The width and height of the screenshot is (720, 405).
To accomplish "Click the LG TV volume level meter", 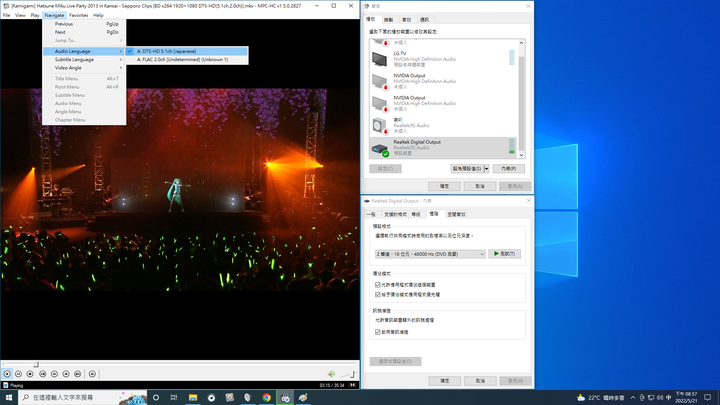I will (x=512, y=57).
